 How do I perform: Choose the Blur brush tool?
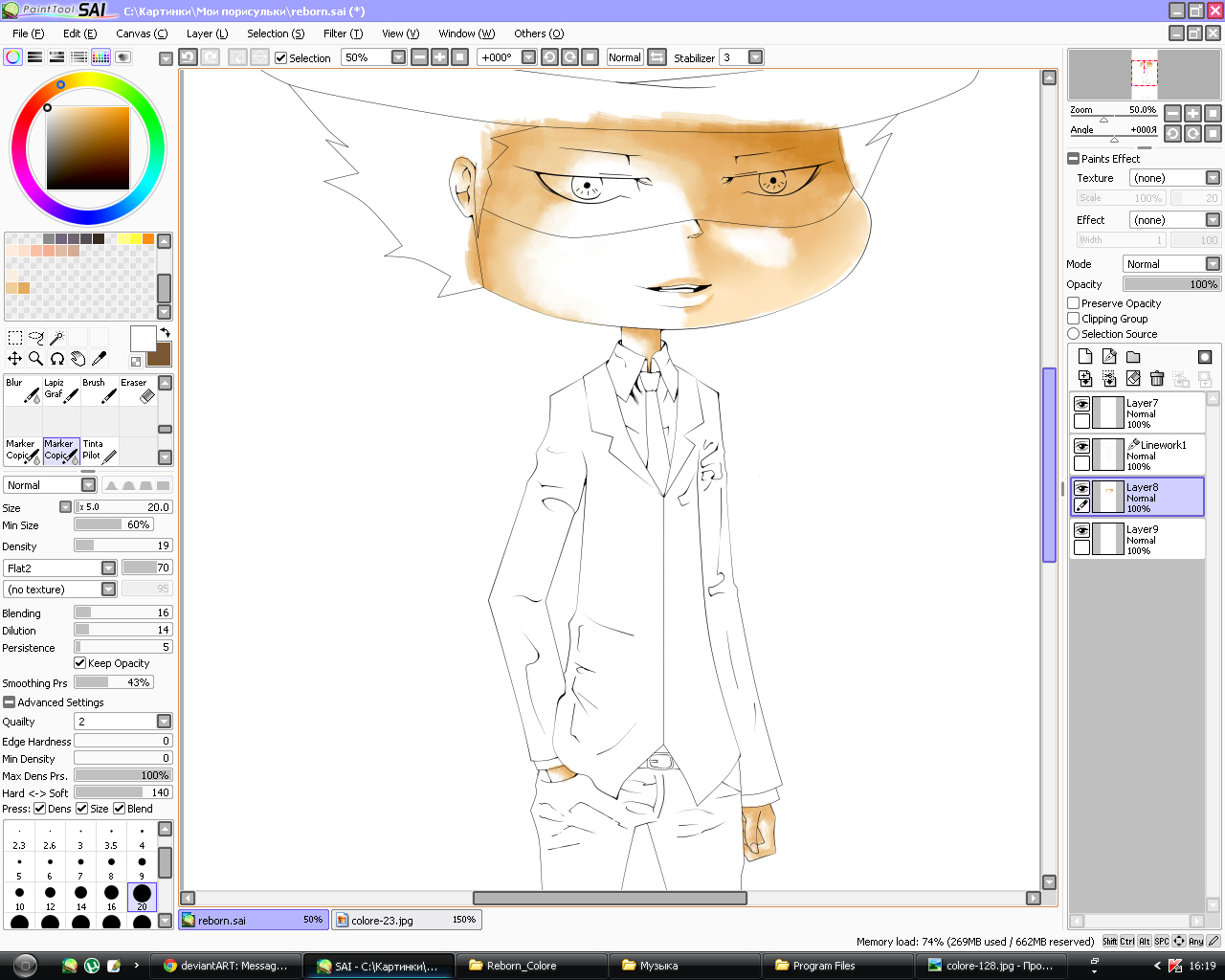[x=22, y=390]
